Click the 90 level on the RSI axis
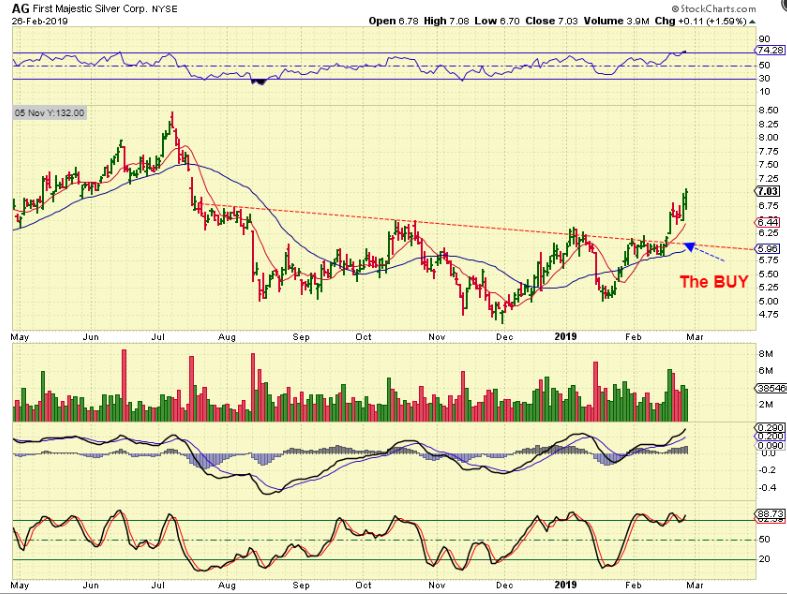 765,39
